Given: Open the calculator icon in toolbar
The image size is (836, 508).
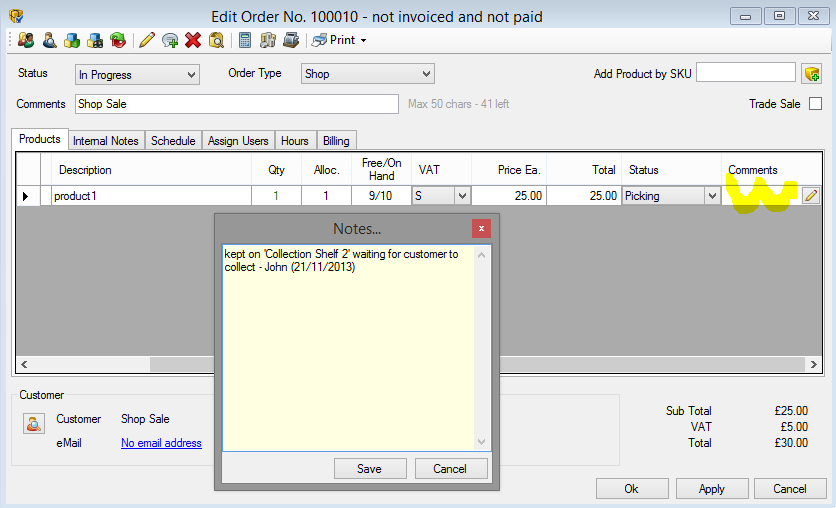Looking at the screenshot, I should point(244,40).
